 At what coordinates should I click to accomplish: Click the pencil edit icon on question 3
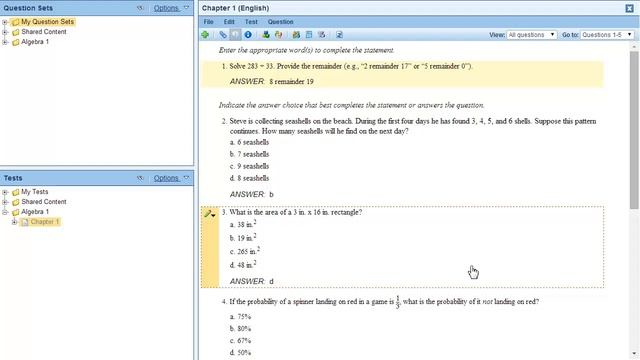pyautogui.click(x=207, y=213)
